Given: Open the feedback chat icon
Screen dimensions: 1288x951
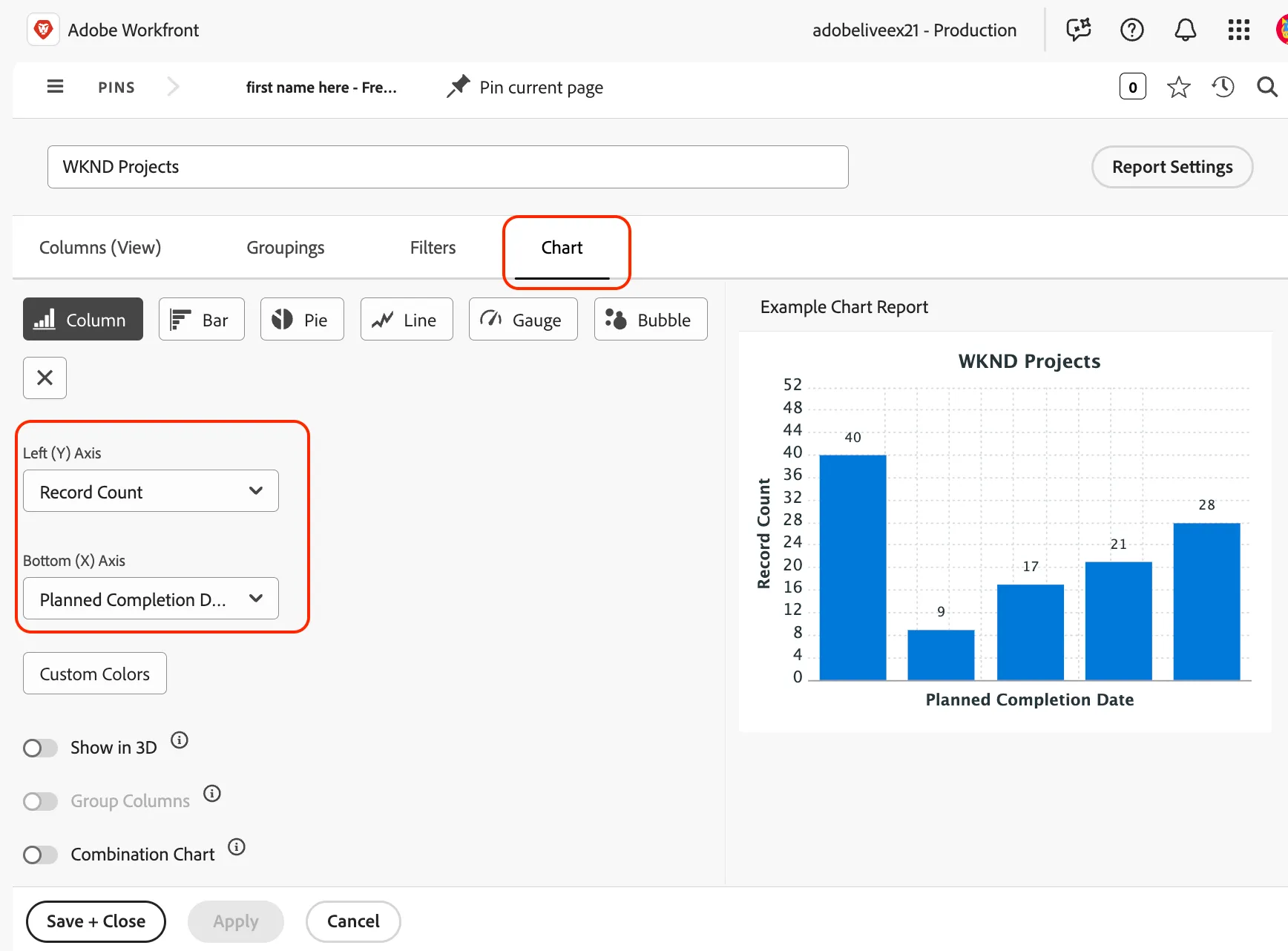Looking at the screenshot, I should (x=1079, y=30).
